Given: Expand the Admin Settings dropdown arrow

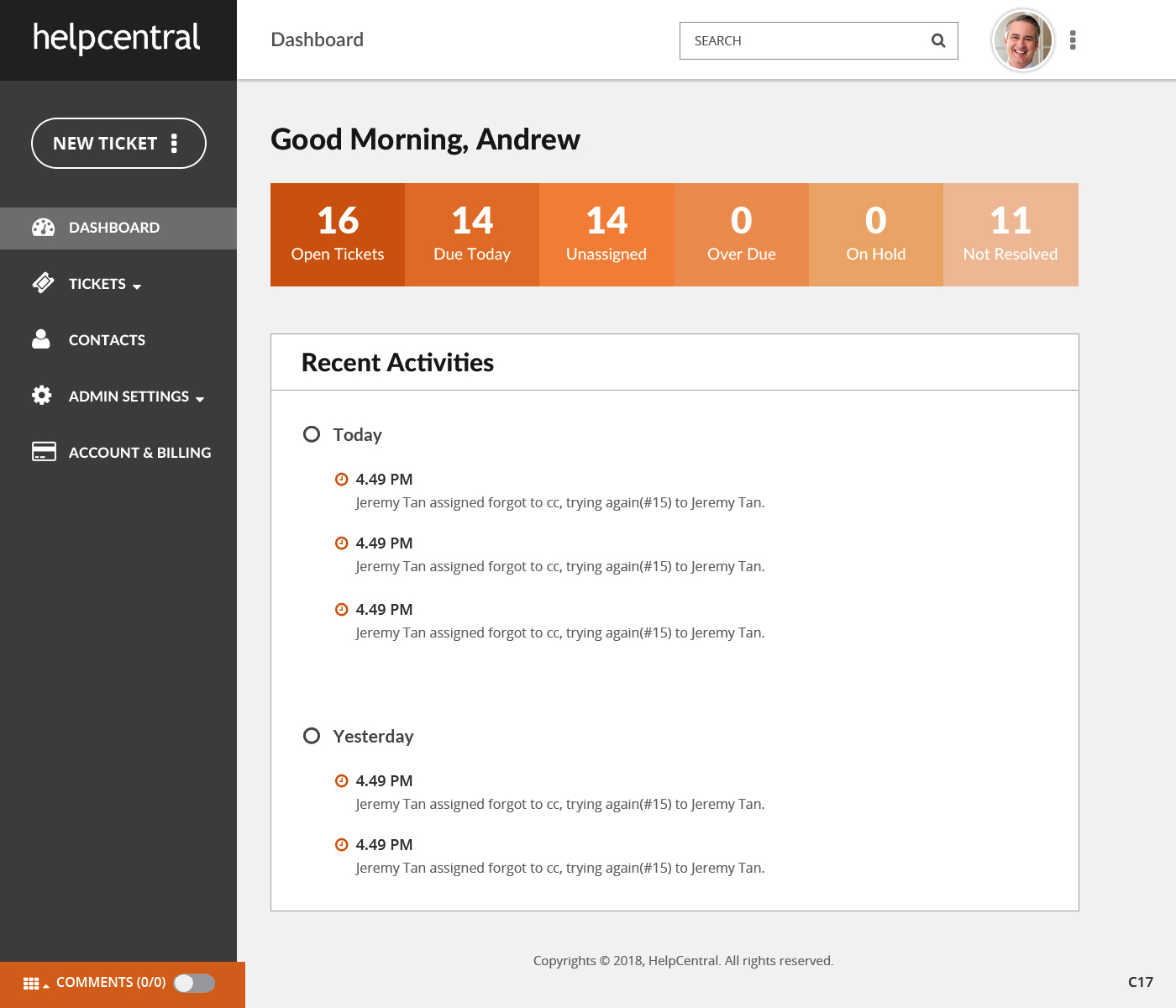Looking at the screenshot, I should point(200,399).
